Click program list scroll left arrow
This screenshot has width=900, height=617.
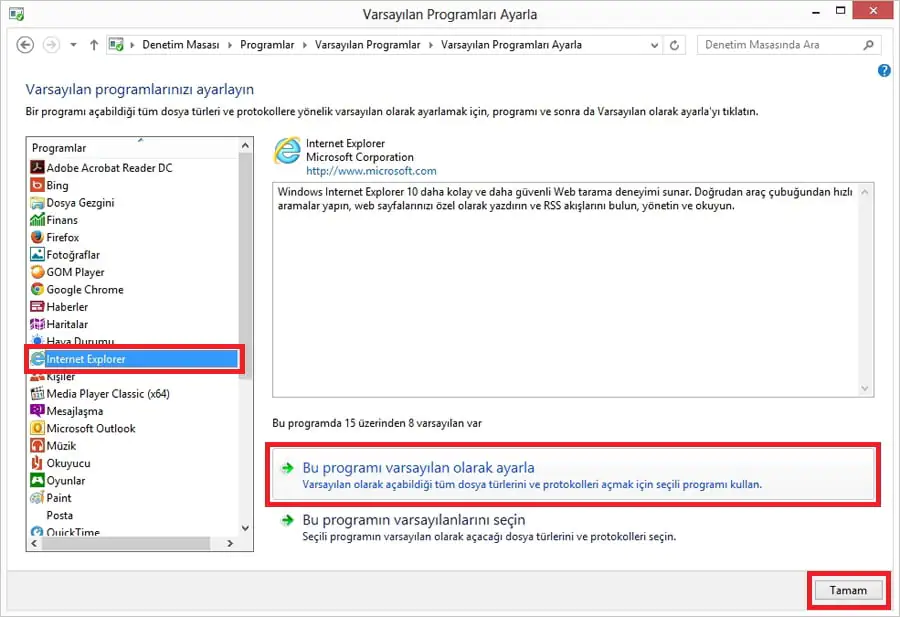[x=34, y=543]
